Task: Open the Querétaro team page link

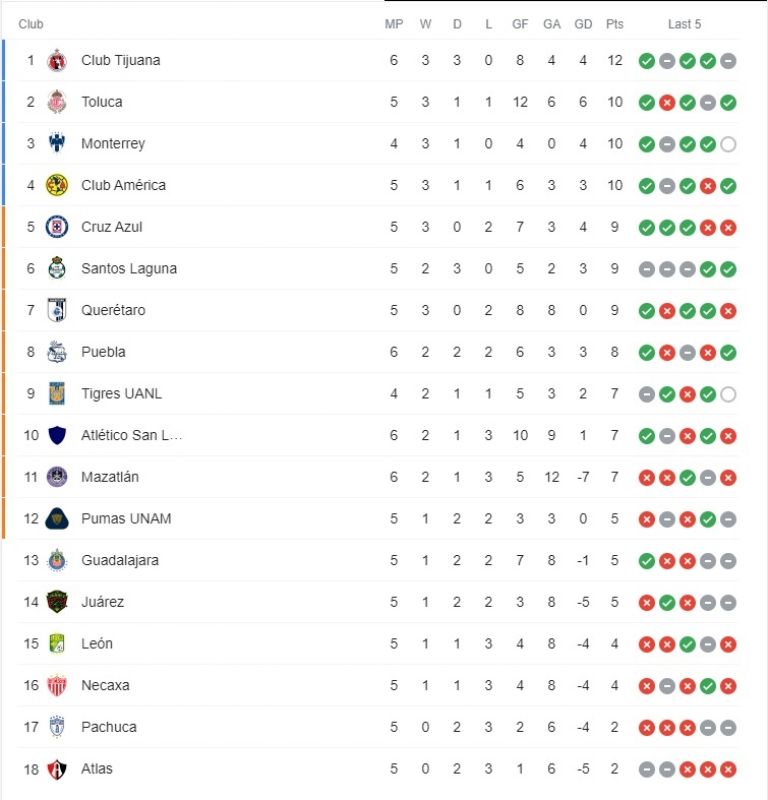Action: coord(113,310)
